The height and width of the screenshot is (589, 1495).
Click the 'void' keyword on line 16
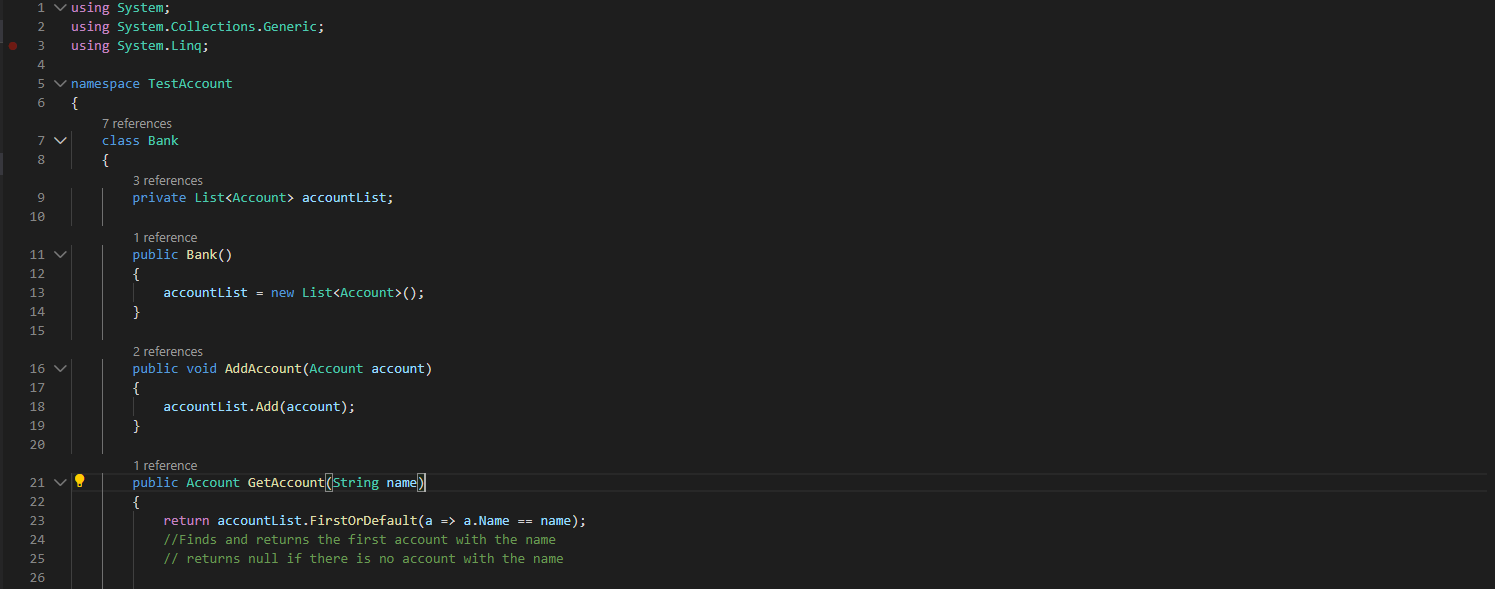coord(202,369)
